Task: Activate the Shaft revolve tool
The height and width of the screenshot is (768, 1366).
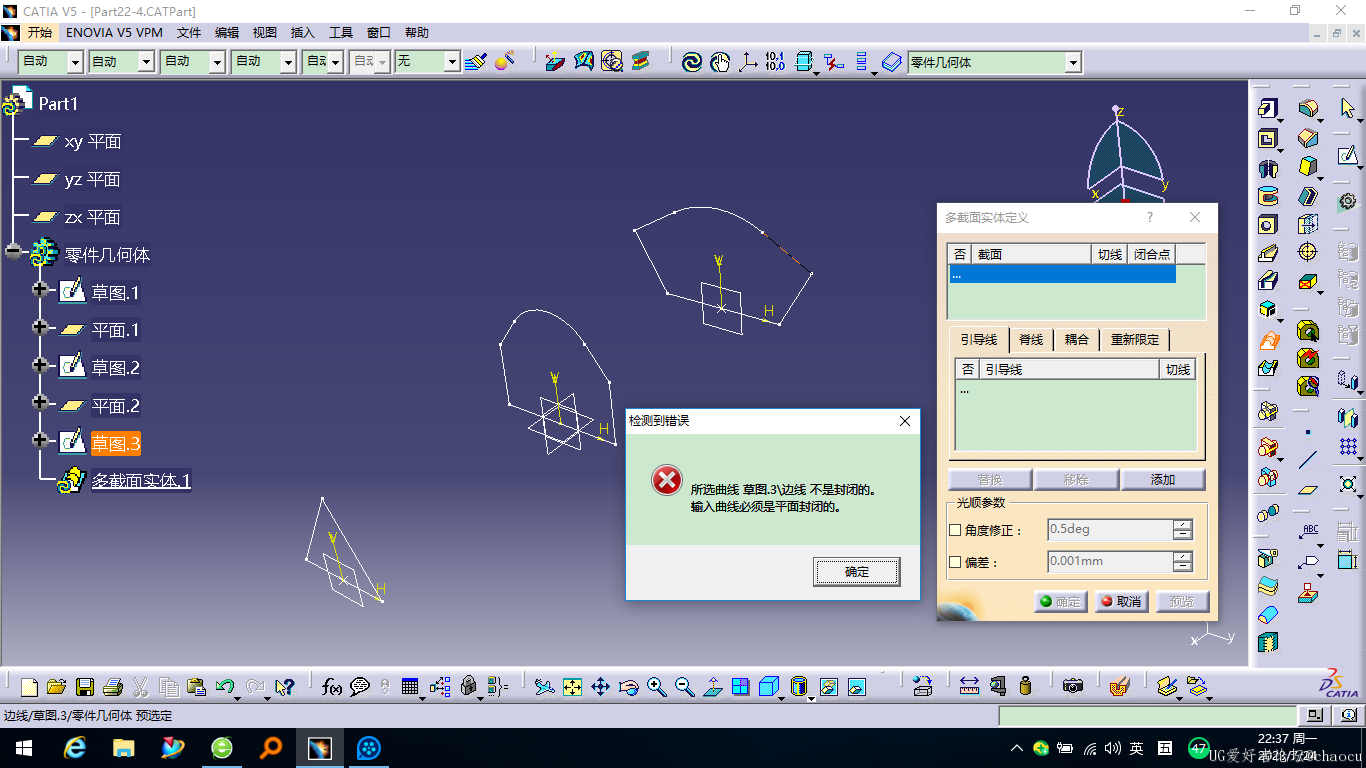Action: (1268, 168)
